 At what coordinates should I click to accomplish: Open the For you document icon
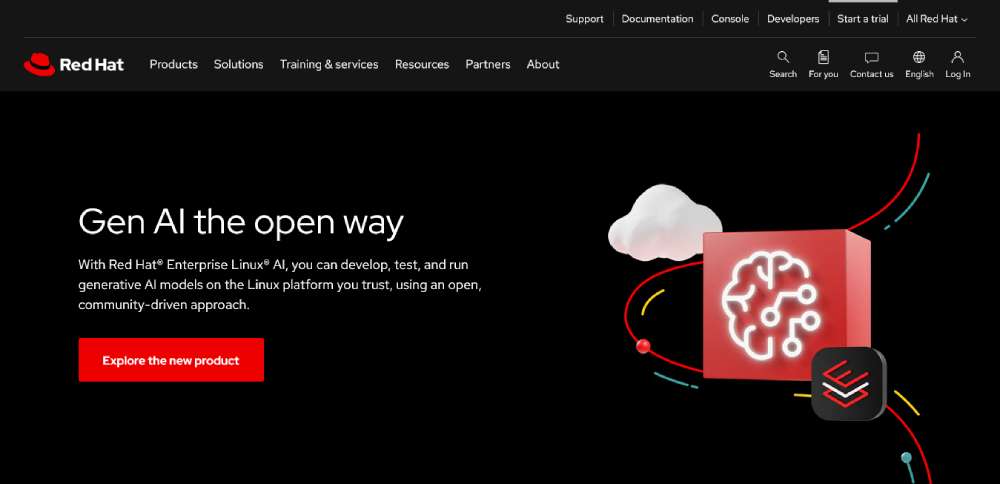pyautogui.click(x=823, y=57)
